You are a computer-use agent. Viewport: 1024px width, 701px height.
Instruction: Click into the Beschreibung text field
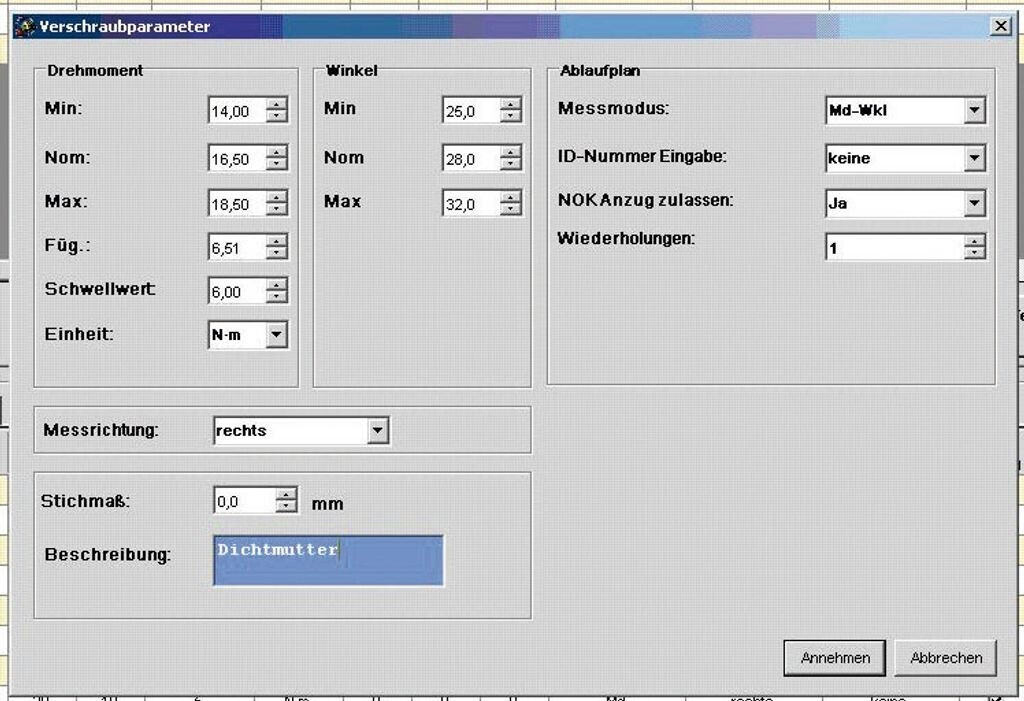[328, 560]
